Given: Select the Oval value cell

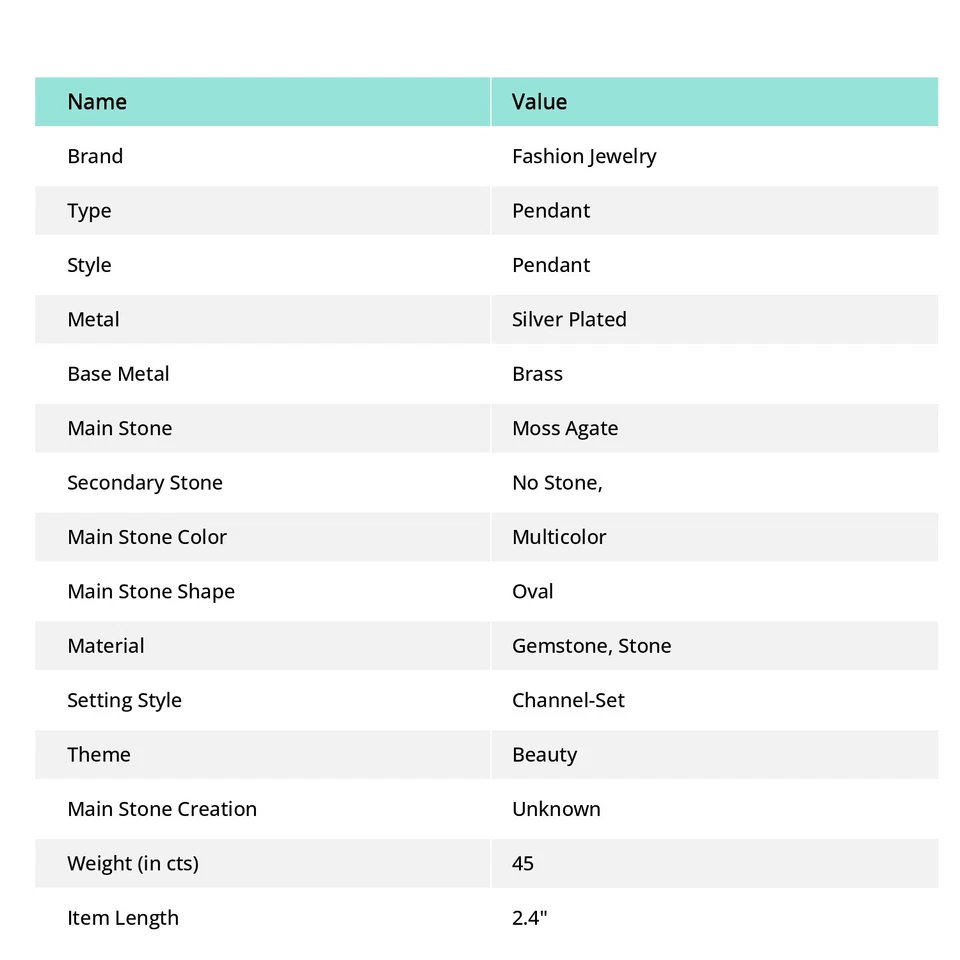Looking at the screenshot, I should point(532,592).
